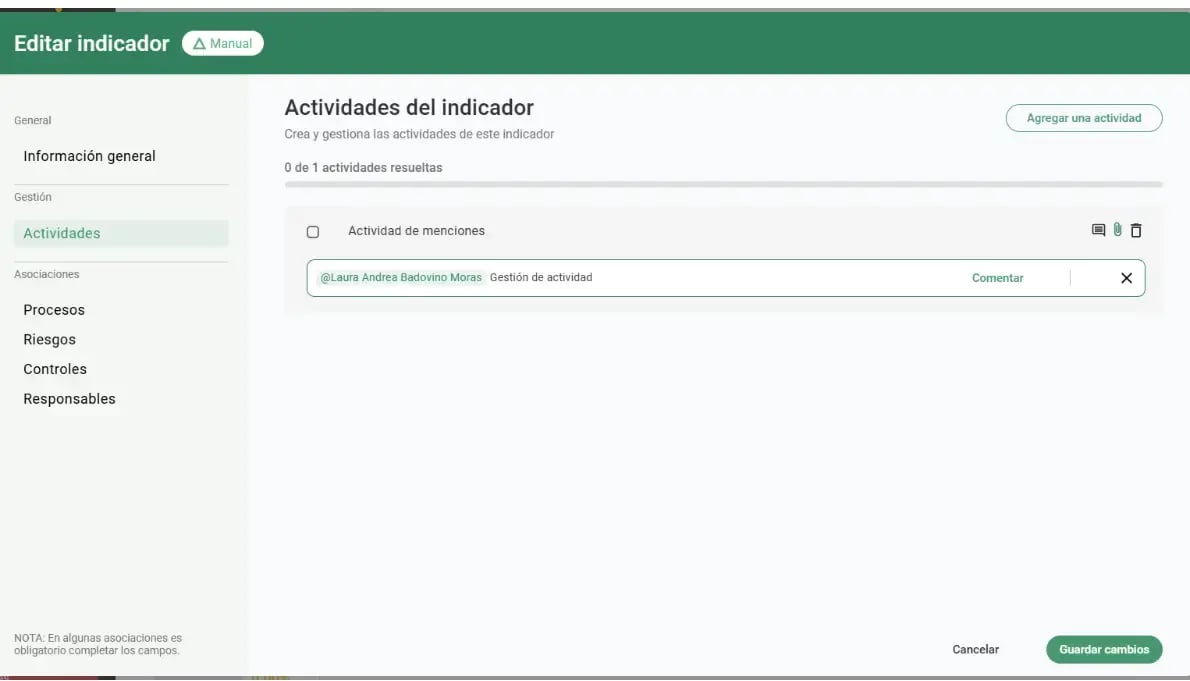Viewport: 1190px width, 681px height.
Task: Go to Procesos associations
Action: pos(54,310)
